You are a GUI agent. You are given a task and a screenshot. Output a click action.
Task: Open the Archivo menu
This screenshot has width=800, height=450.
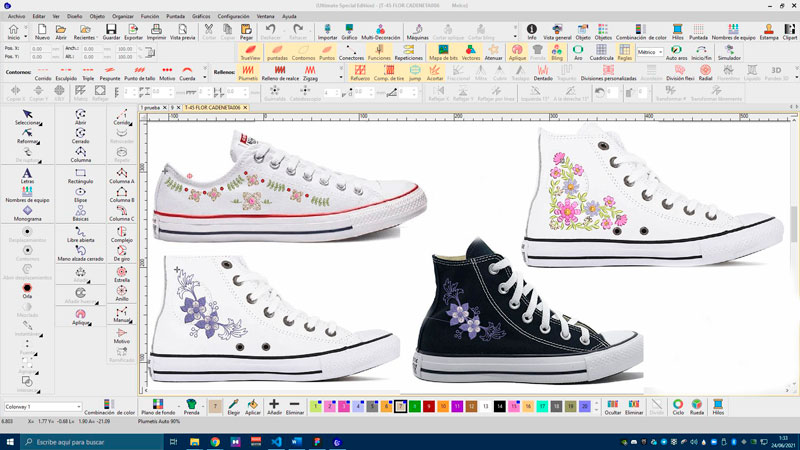click(16, 16)
